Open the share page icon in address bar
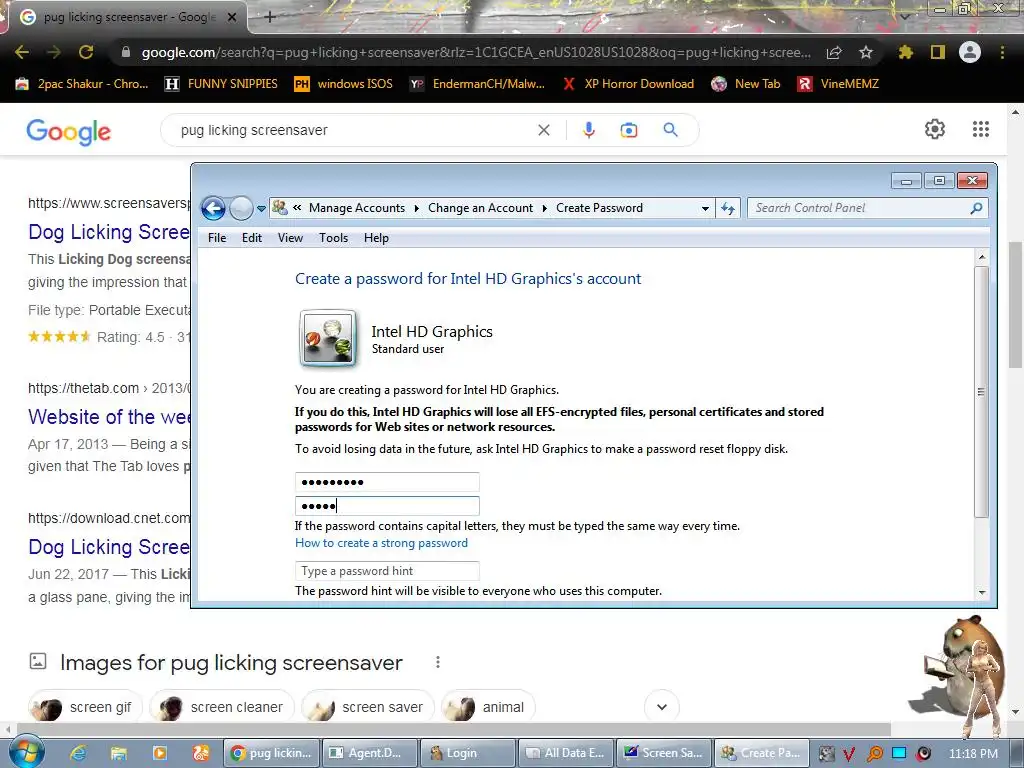The image size is (1024, 768). (x=834, y=52)
